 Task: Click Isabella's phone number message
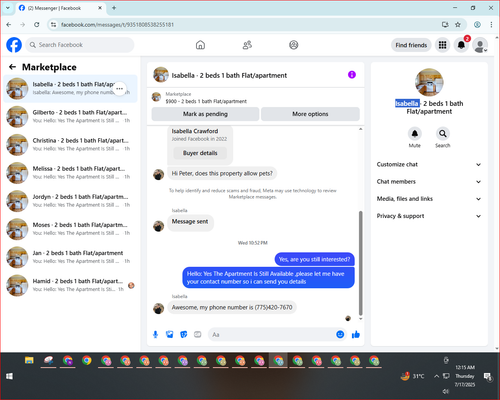point(232,307)
